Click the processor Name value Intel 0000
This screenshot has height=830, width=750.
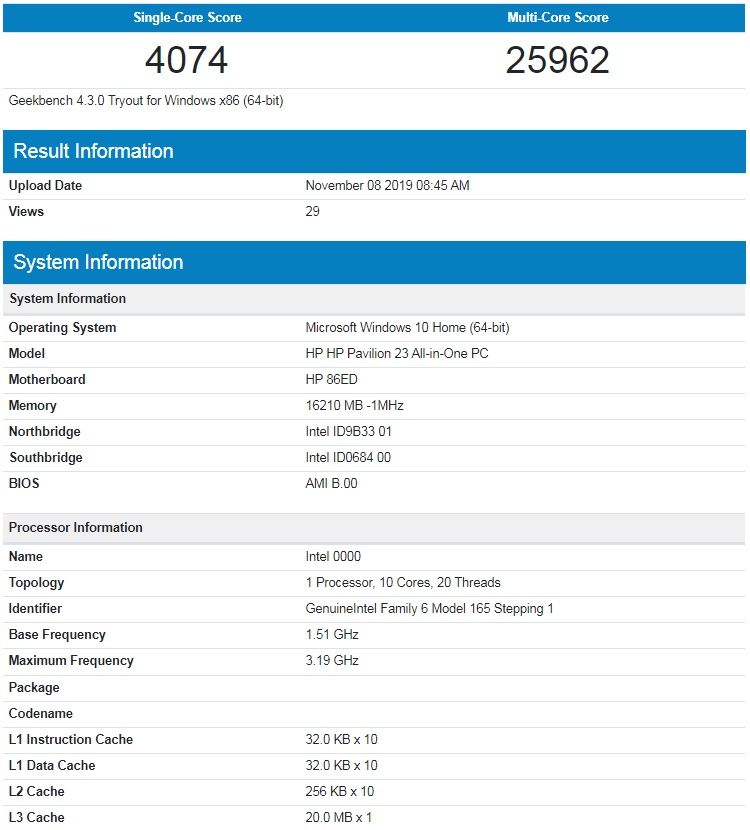pyautogui.click(x=333, y=556)
